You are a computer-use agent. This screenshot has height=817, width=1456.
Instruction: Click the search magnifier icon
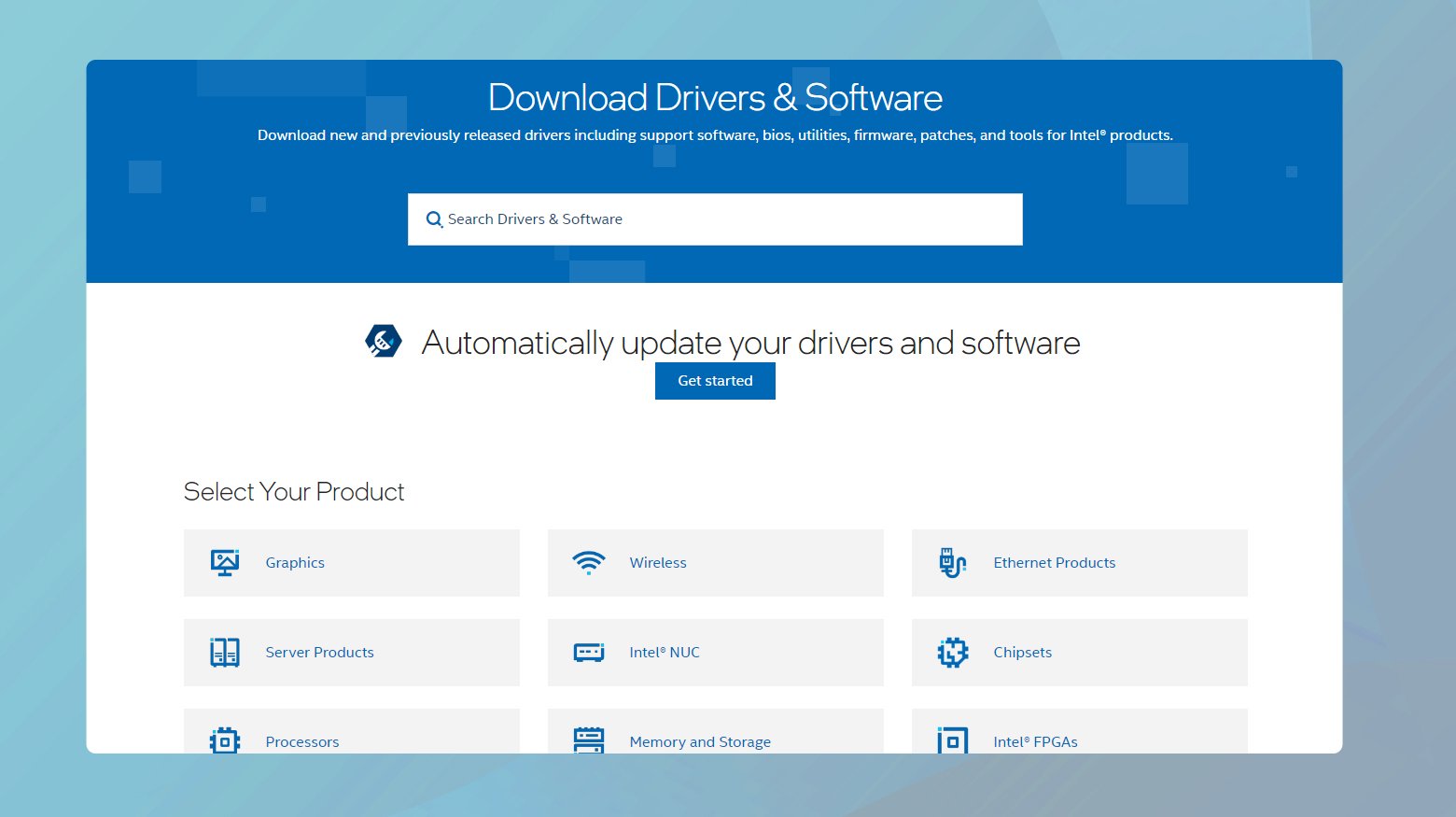coord(434,218)
